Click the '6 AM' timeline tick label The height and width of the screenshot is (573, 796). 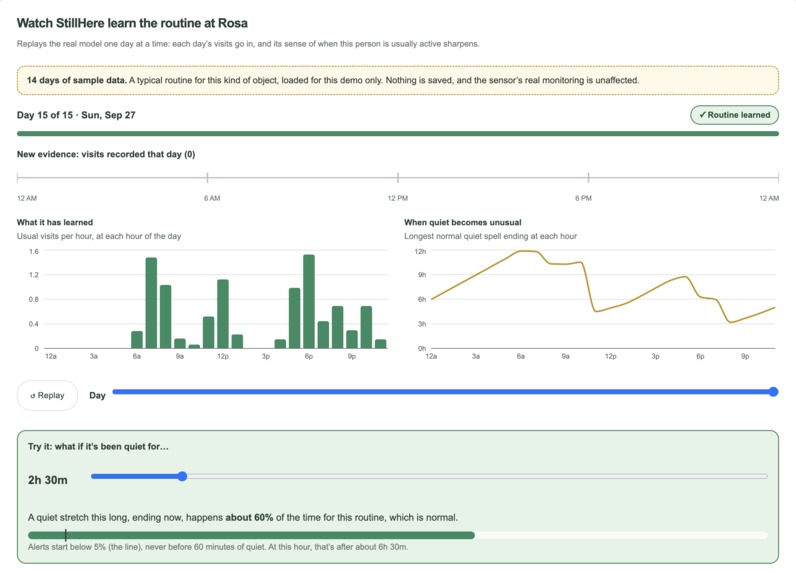tap(212, 198)
